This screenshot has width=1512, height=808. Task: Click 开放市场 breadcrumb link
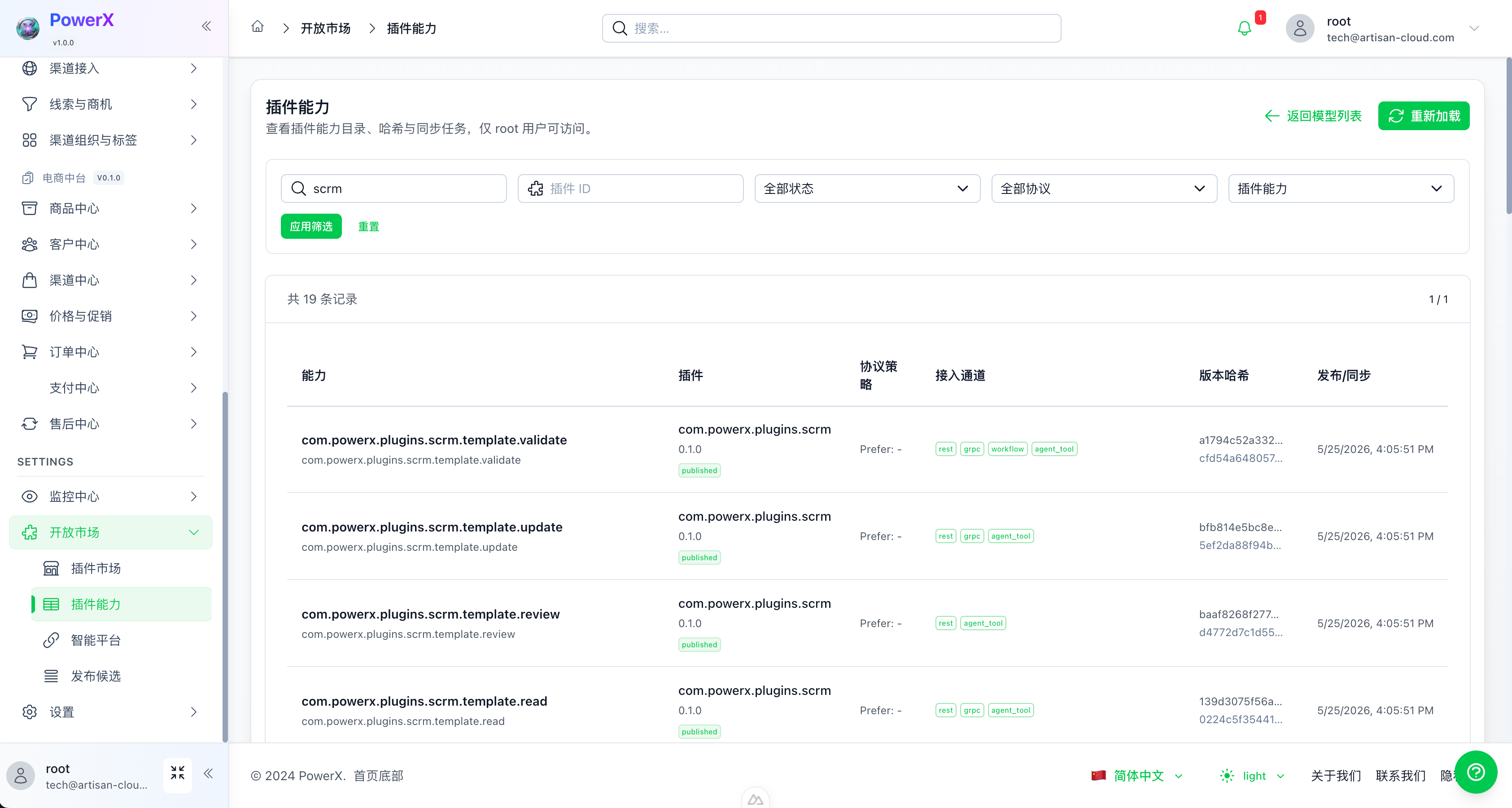pyautogui.click(x=325, y=27)
